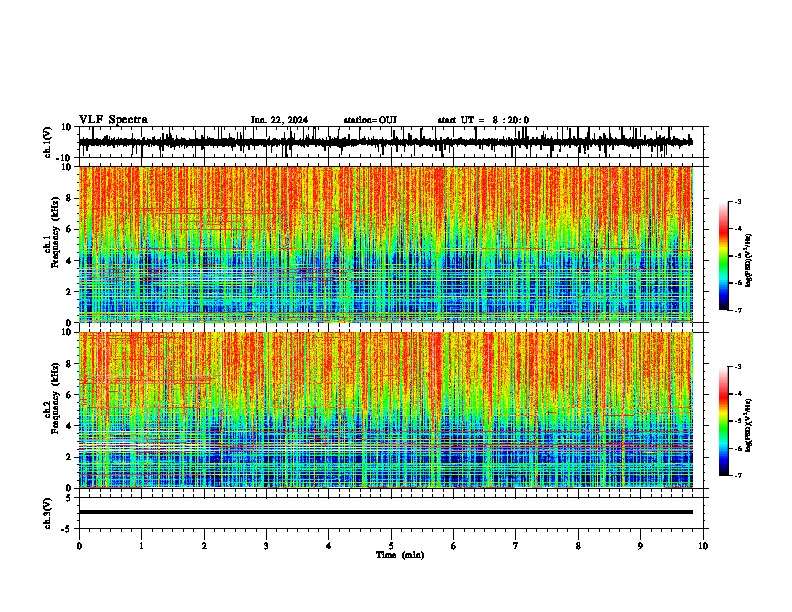The image size is (792, 612).
Task: Click ch.2 frequency axis tick label "6"
Action: 69,395
